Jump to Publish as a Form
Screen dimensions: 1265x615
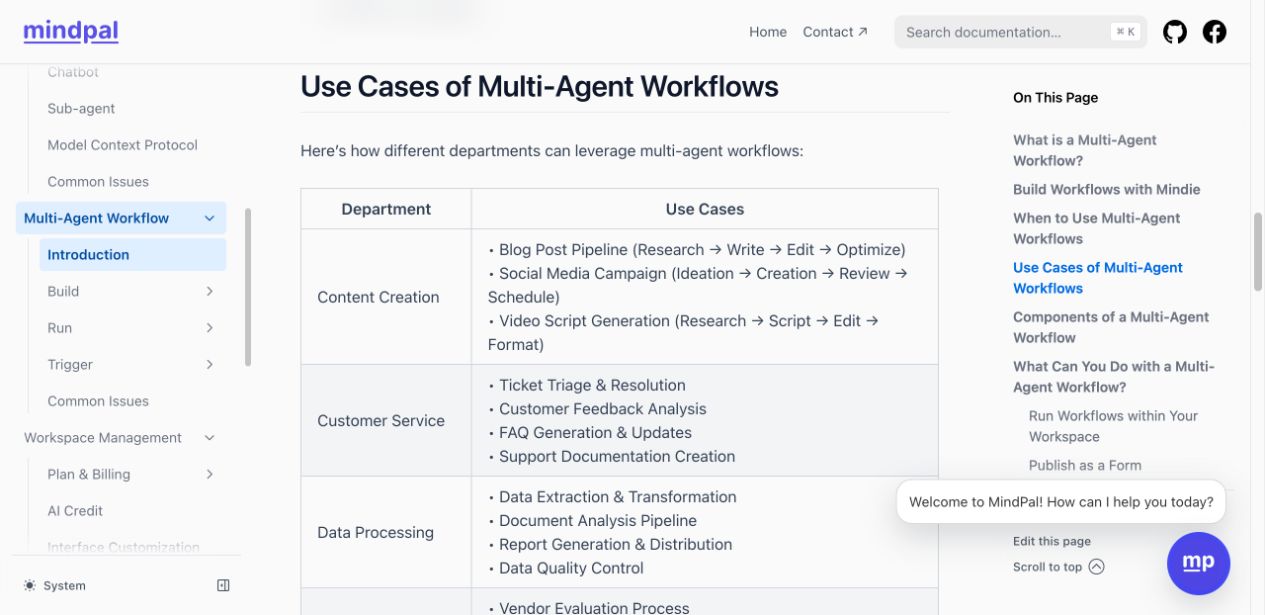pyautogui.click(x=1085, y=465)
